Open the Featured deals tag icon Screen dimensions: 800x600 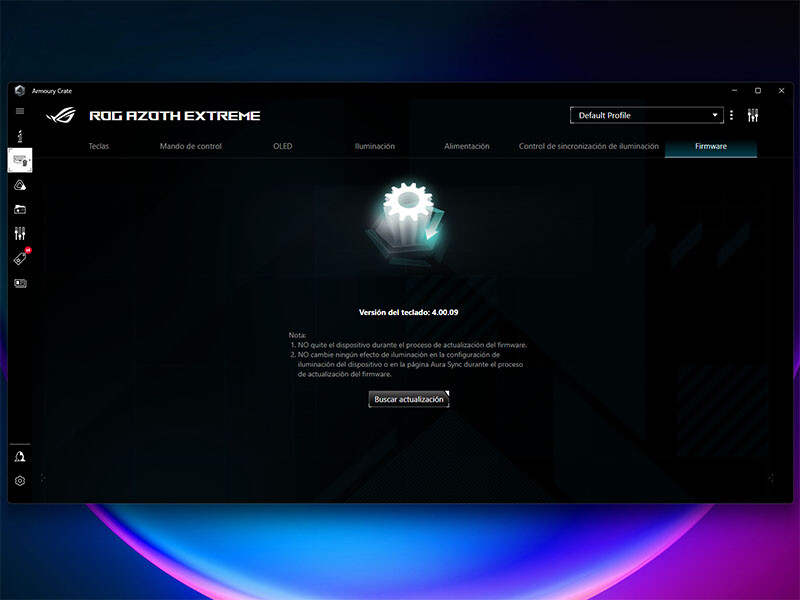click(21, 257)
